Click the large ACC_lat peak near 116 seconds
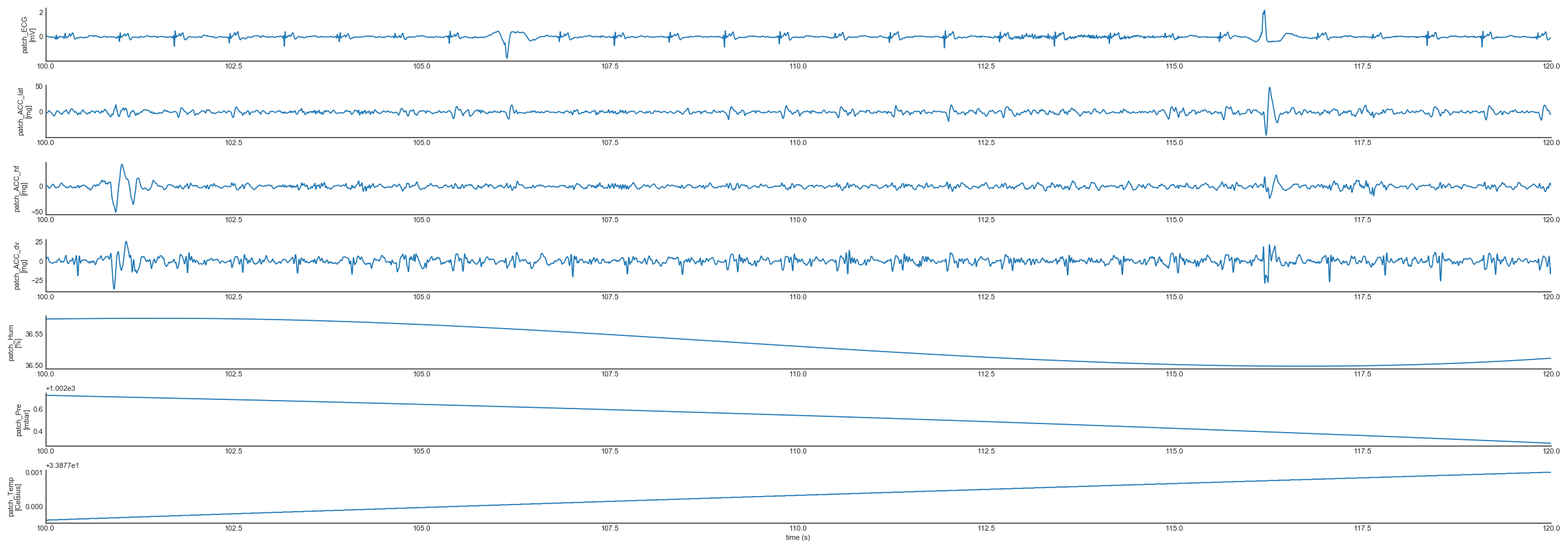The width and height of the screenshot is (1568, 549). pos(1269,88)
